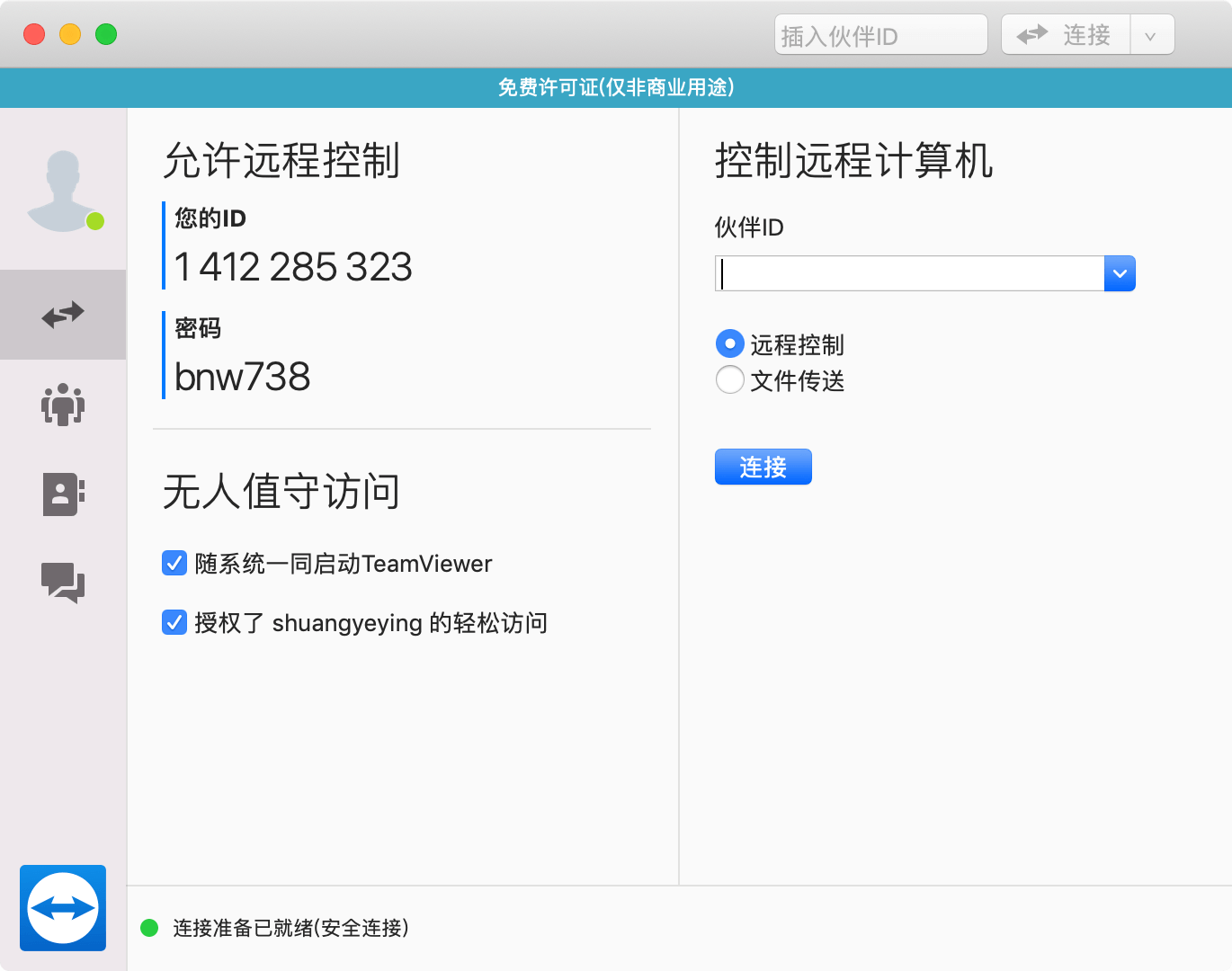Focus the toolbar 插入伙伴ID field
Viewport: 1232px width, 971px height.
coord(881,35)
